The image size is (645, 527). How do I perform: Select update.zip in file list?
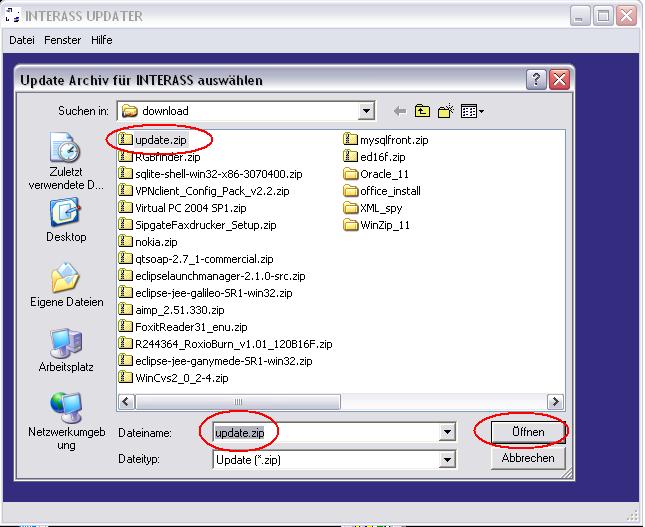pyautogui.click(x=160, y=140)
